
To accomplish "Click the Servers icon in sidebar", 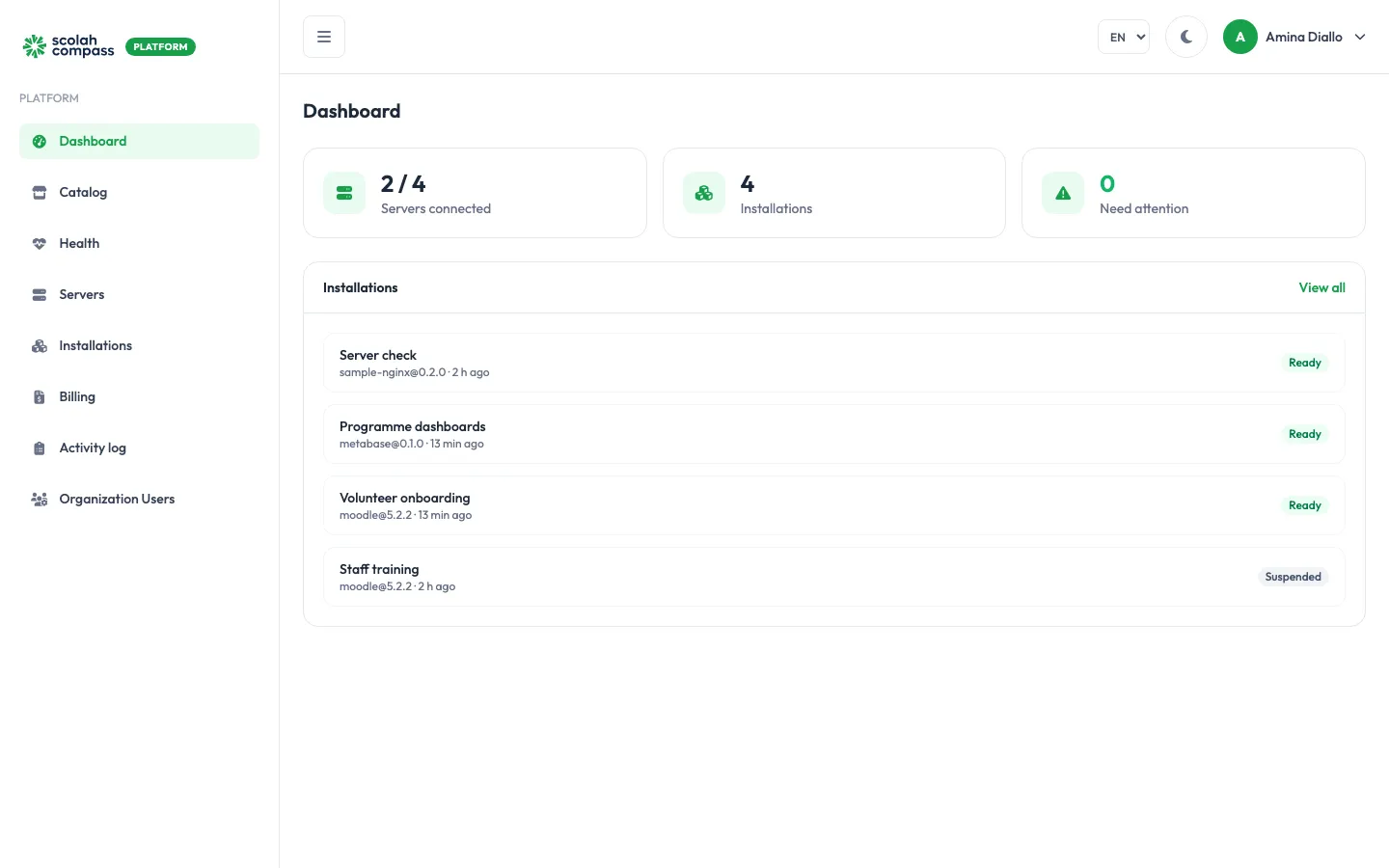I will click(40, 295).
